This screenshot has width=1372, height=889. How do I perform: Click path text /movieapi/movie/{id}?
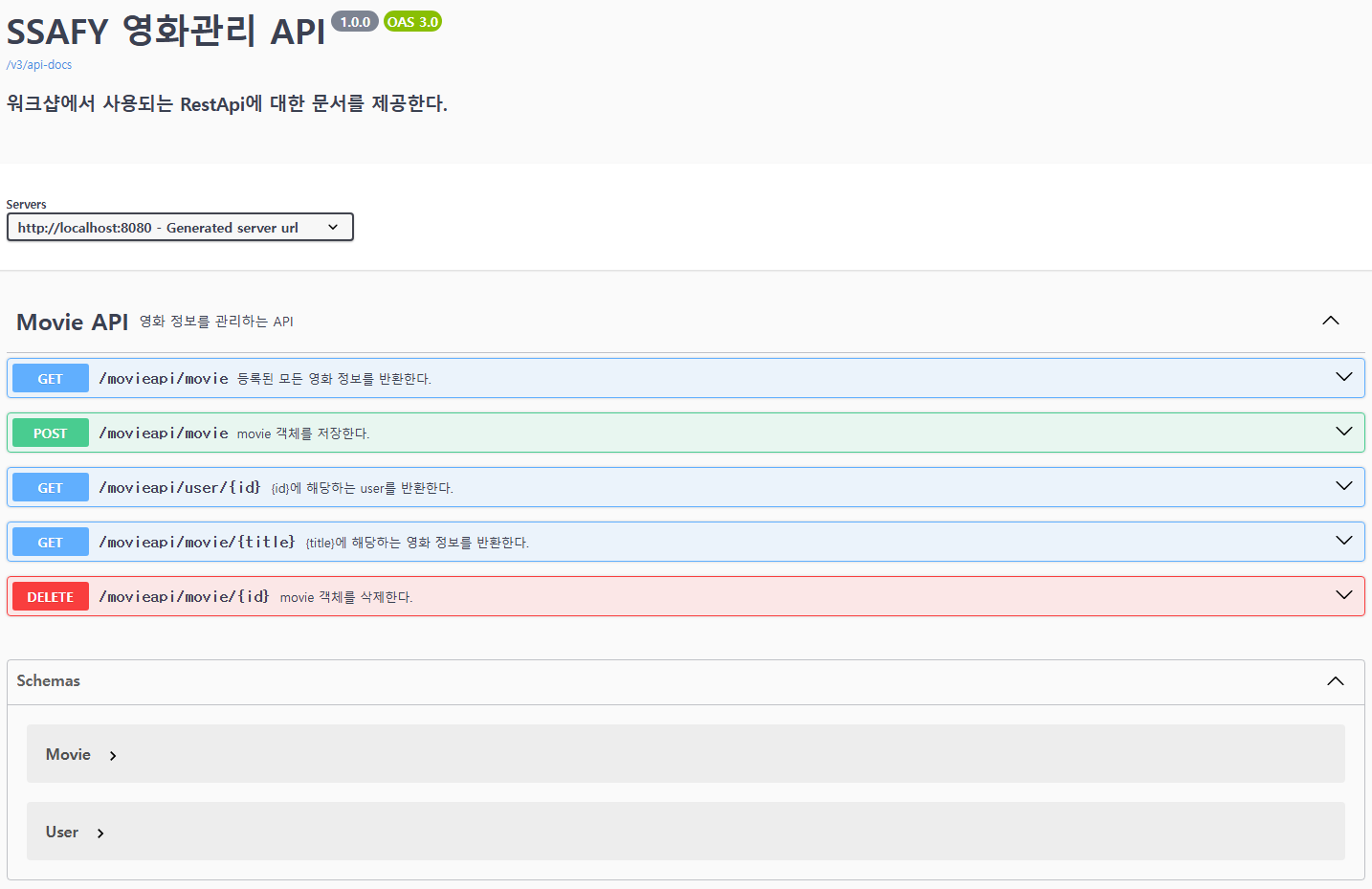click(x=184, y=596)
